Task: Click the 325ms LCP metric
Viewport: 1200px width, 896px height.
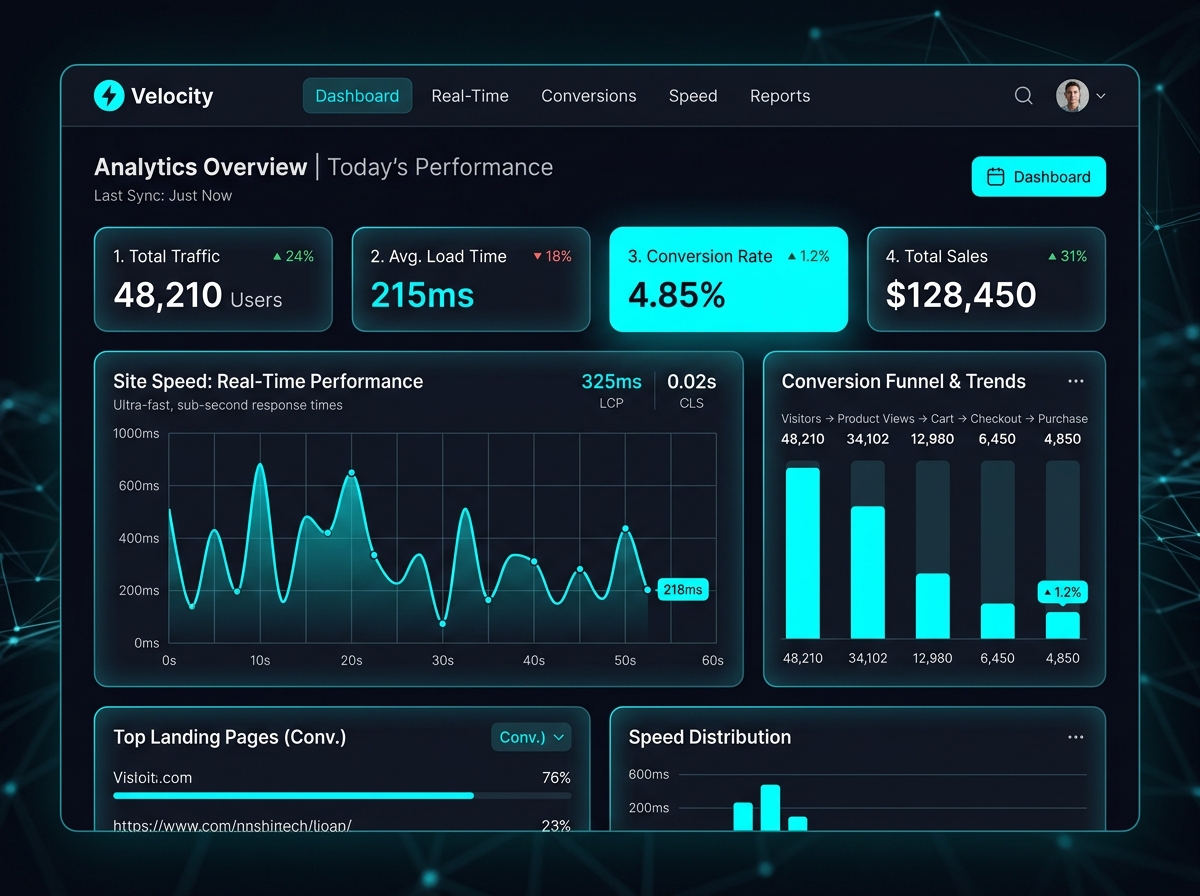Action: (612, 390)
